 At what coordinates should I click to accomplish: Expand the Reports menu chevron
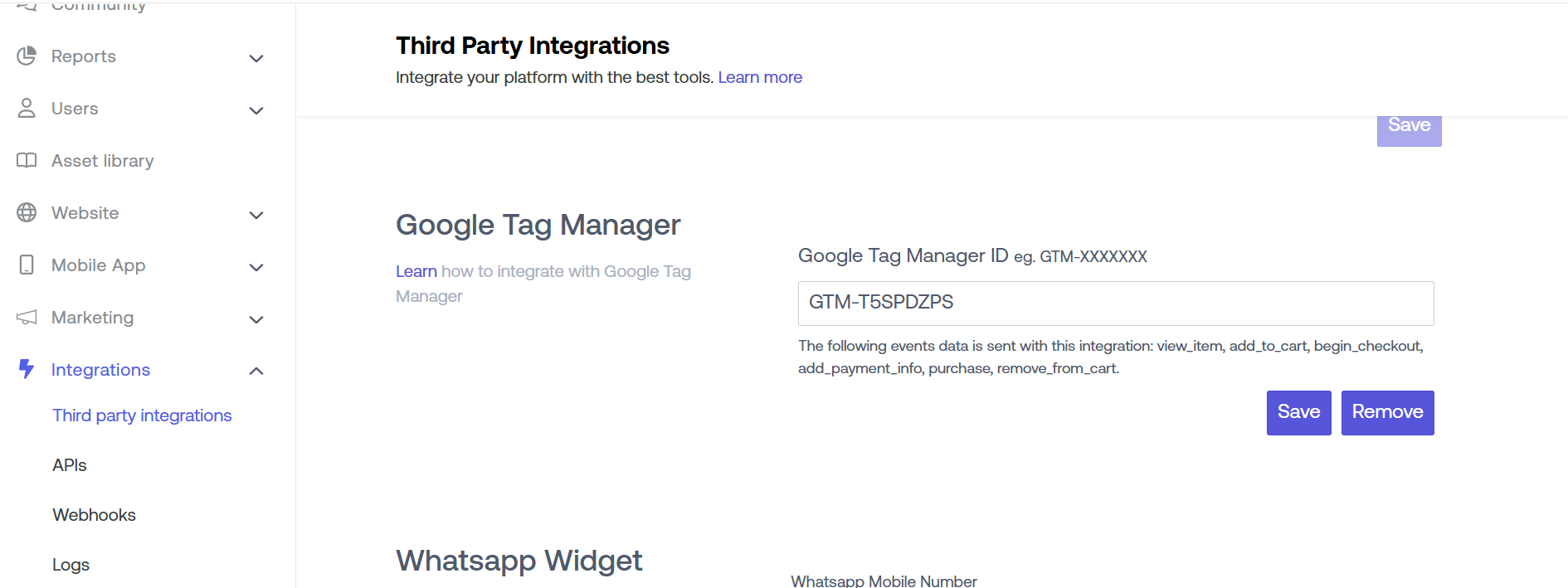click(x=256, y=58)
